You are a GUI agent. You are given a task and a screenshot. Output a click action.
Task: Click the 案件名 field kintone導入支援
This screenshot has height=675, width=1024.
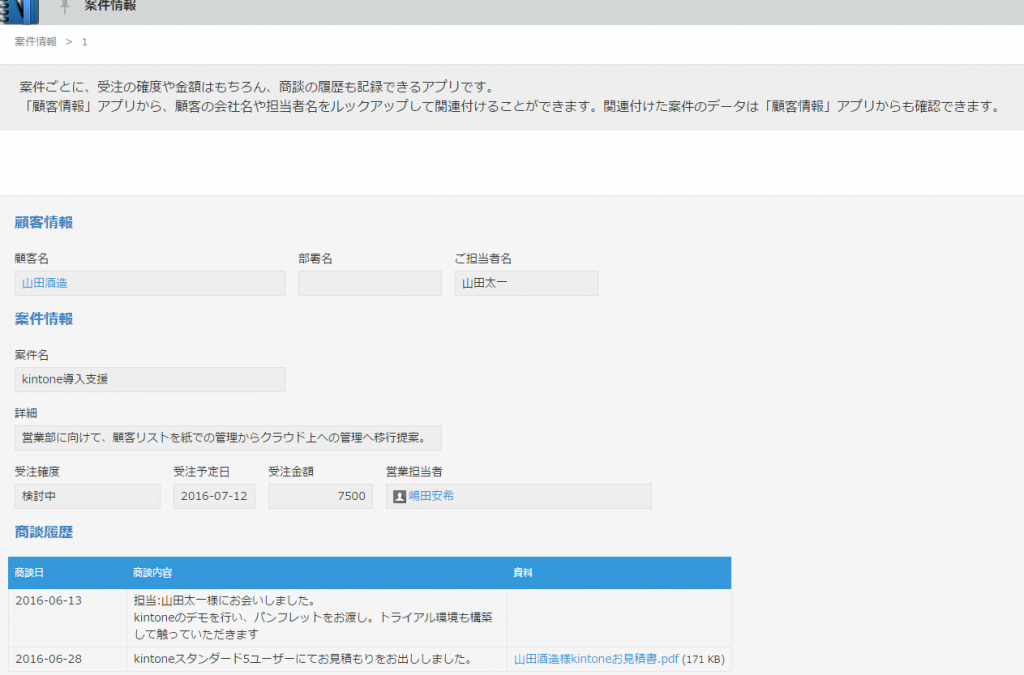click(150, 379)
